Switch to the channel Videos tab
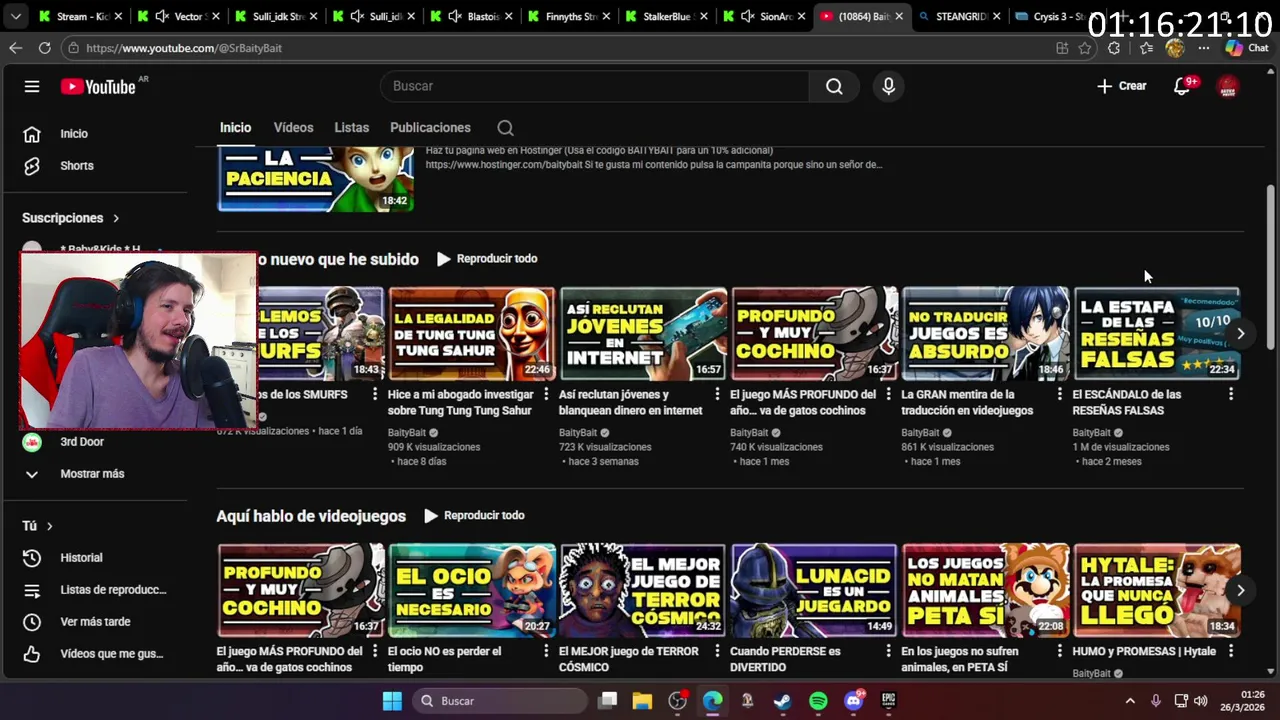1280x720 pixels. [293, 128]
